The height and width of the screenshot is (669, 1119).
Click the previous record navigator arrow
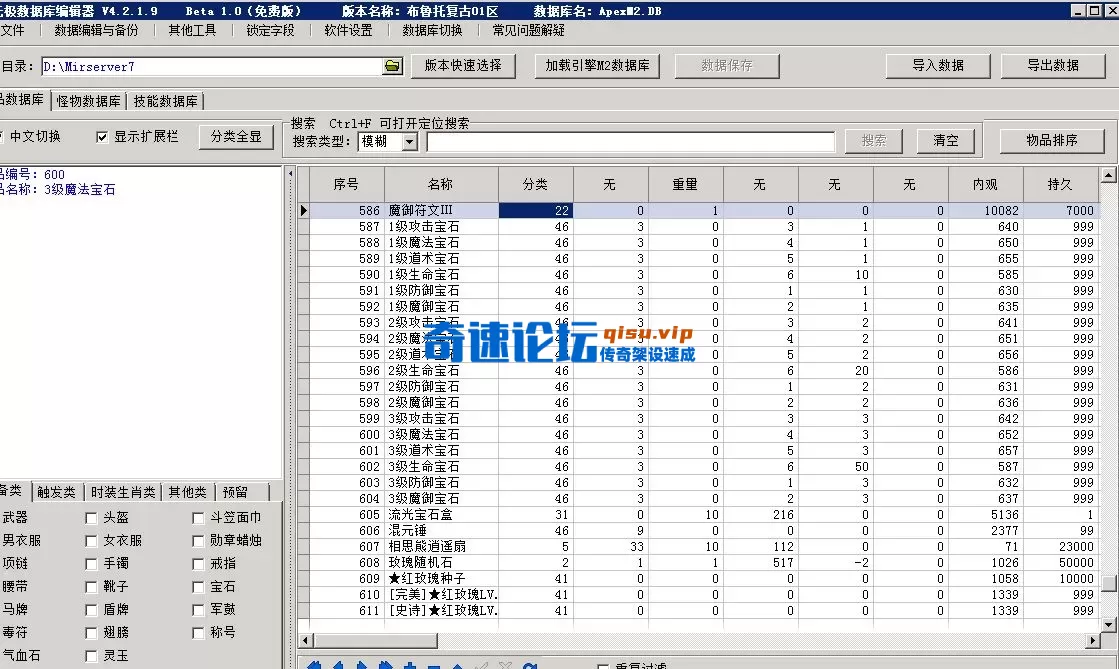pos(339,663)
